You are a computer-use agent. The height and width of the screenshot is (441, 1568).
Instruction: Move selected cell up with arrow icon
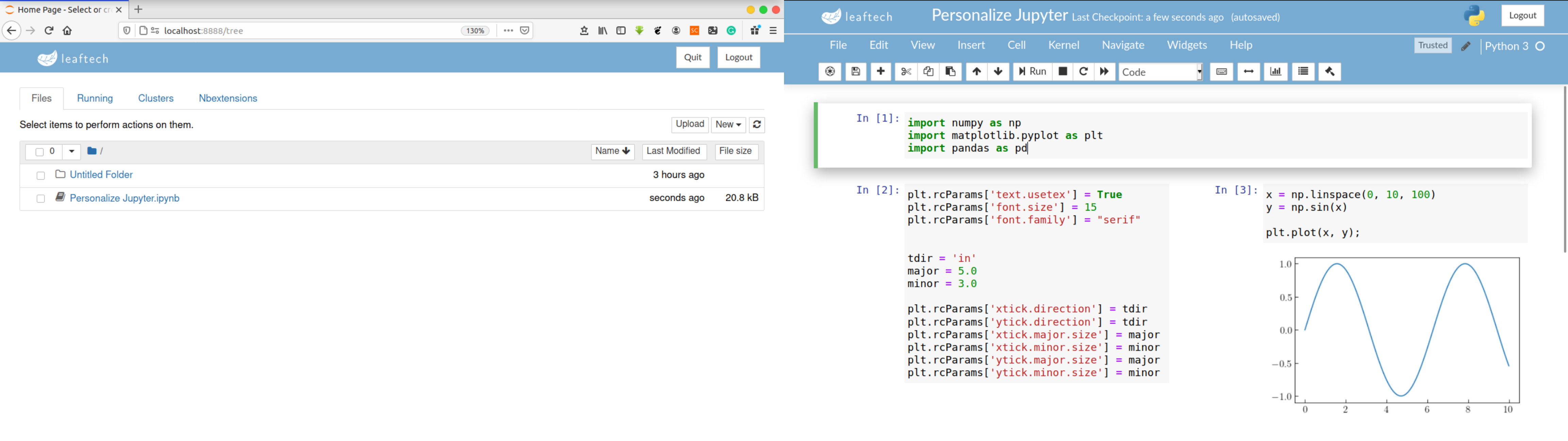[977, 72]
